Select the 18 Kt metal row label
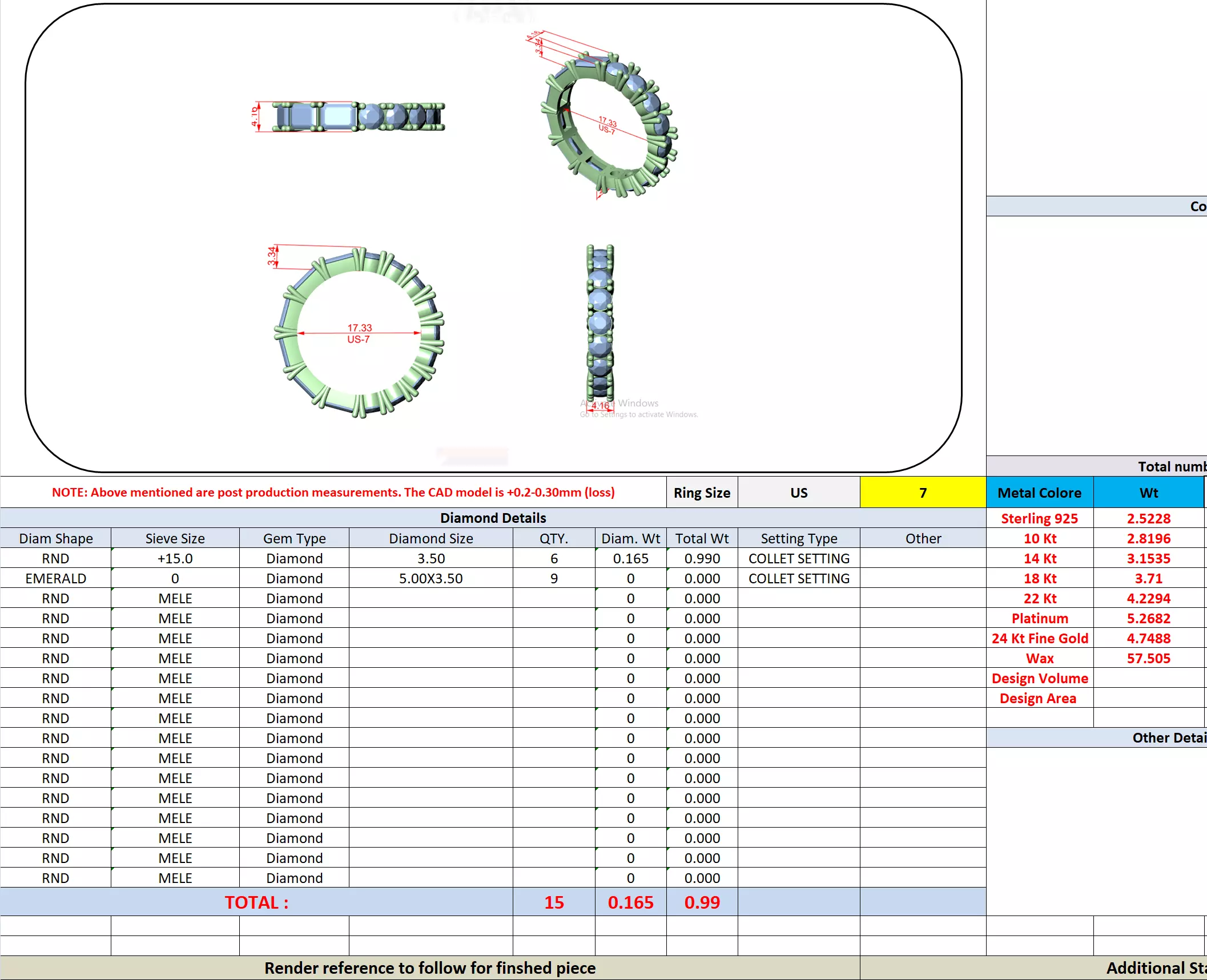The width and height of the screenshot is (1207, 980). point(1039,578)
